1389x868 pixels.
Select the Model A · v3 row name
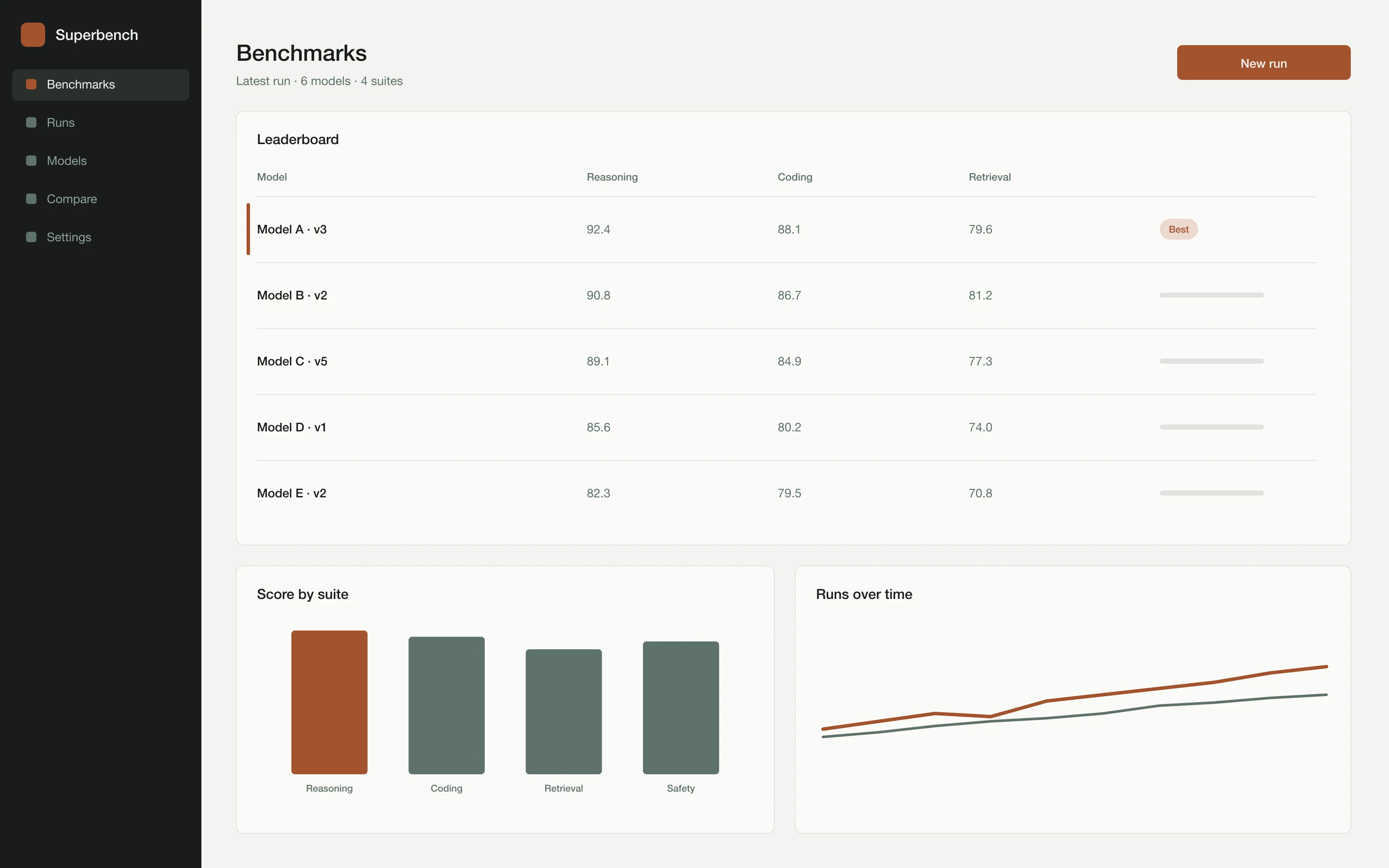tap(292, 229)
